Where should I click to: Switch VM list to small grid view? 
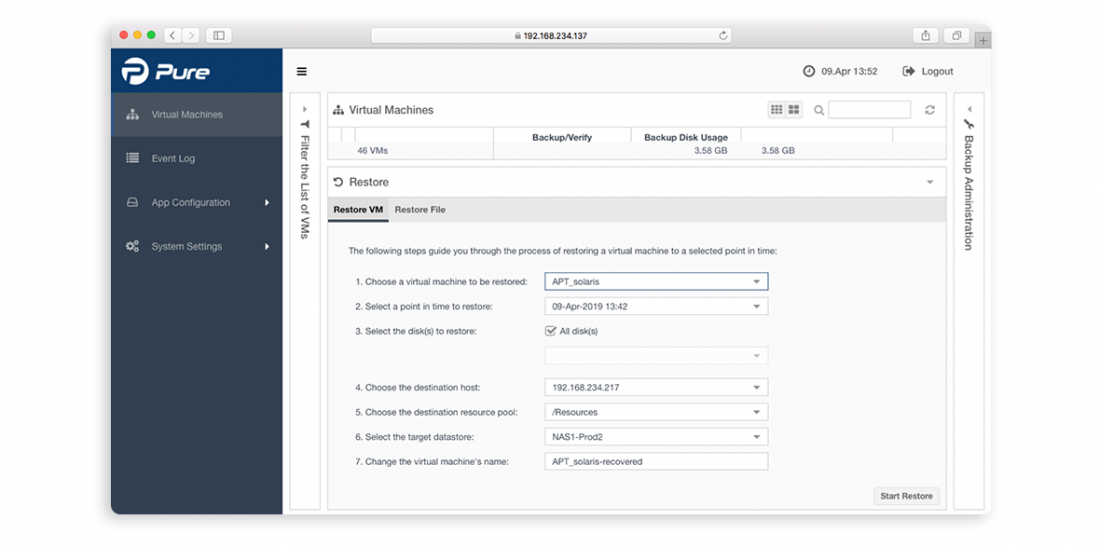click(777, 109)
